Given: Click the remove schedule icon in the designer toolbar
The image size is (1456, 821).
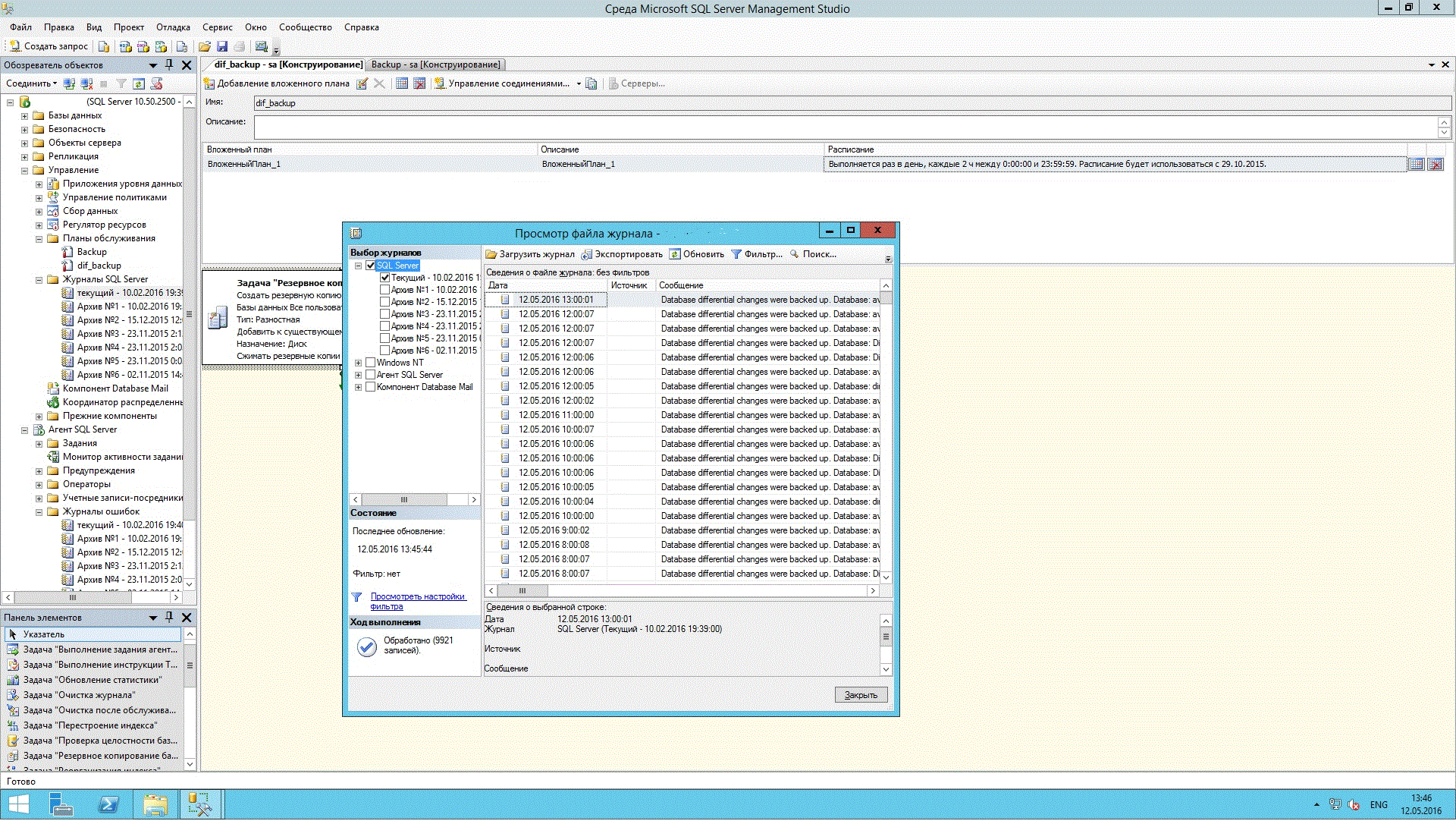Looking at the screenshot, I should pos(419,83).
